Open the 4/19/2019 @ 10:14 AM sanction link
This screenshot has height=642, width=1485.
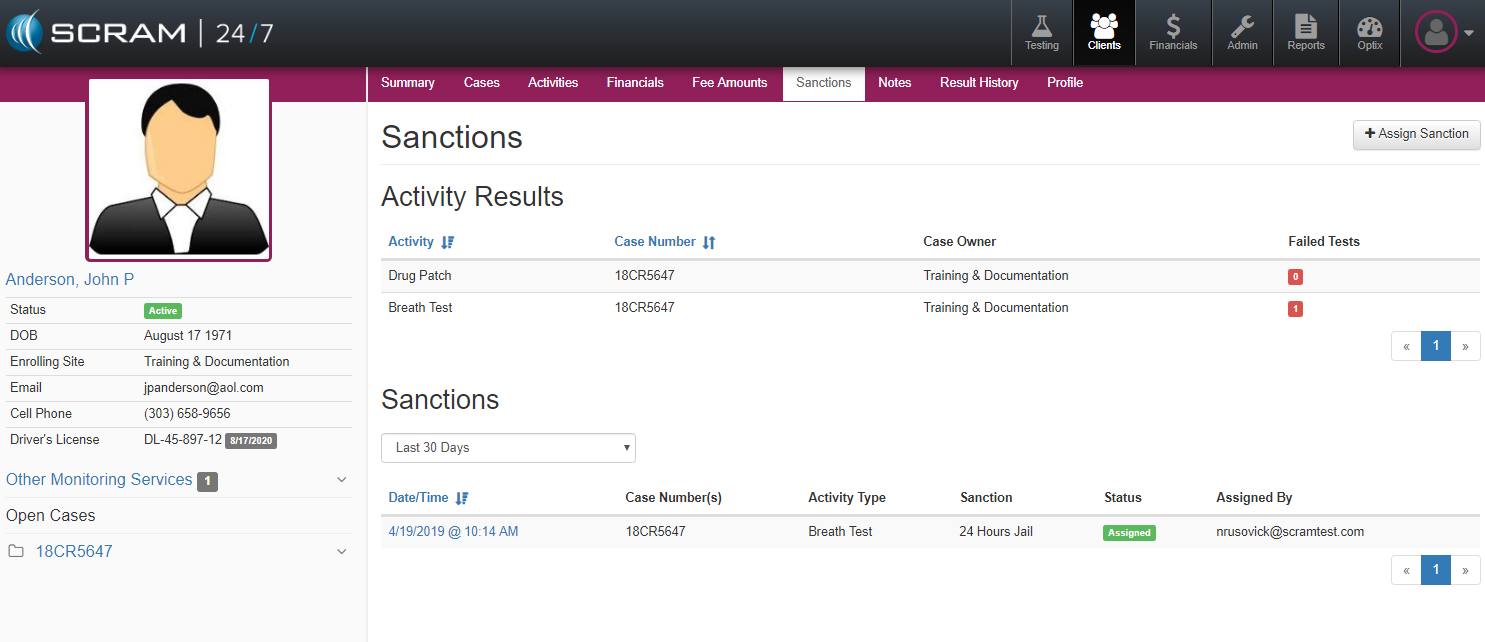click(x=453, y=532)
